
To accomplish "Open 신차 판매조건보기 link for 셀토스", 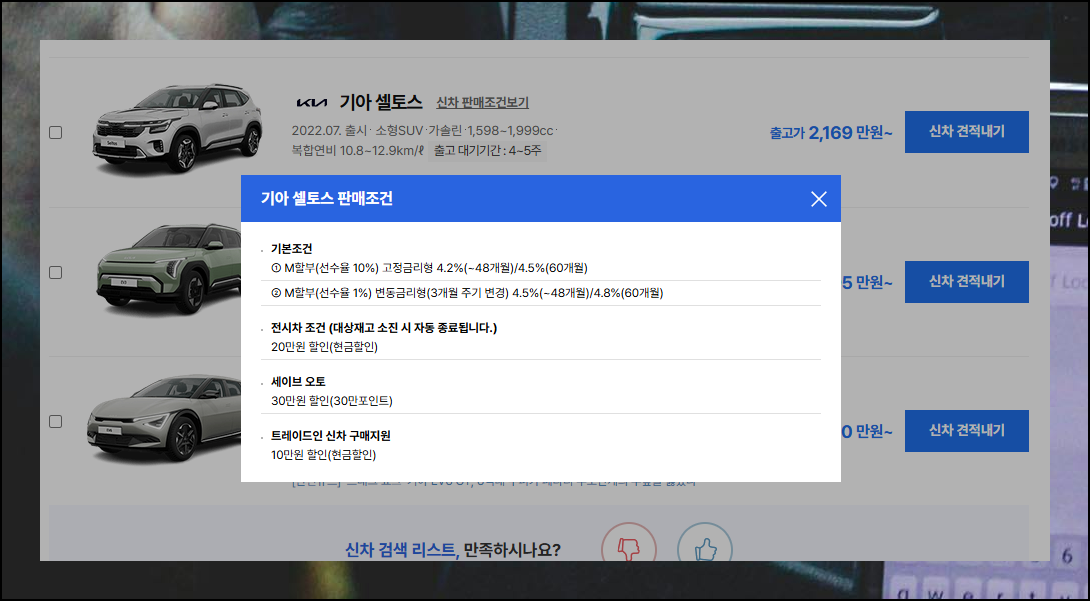I will pyautogui.click(x=482, y=102).
